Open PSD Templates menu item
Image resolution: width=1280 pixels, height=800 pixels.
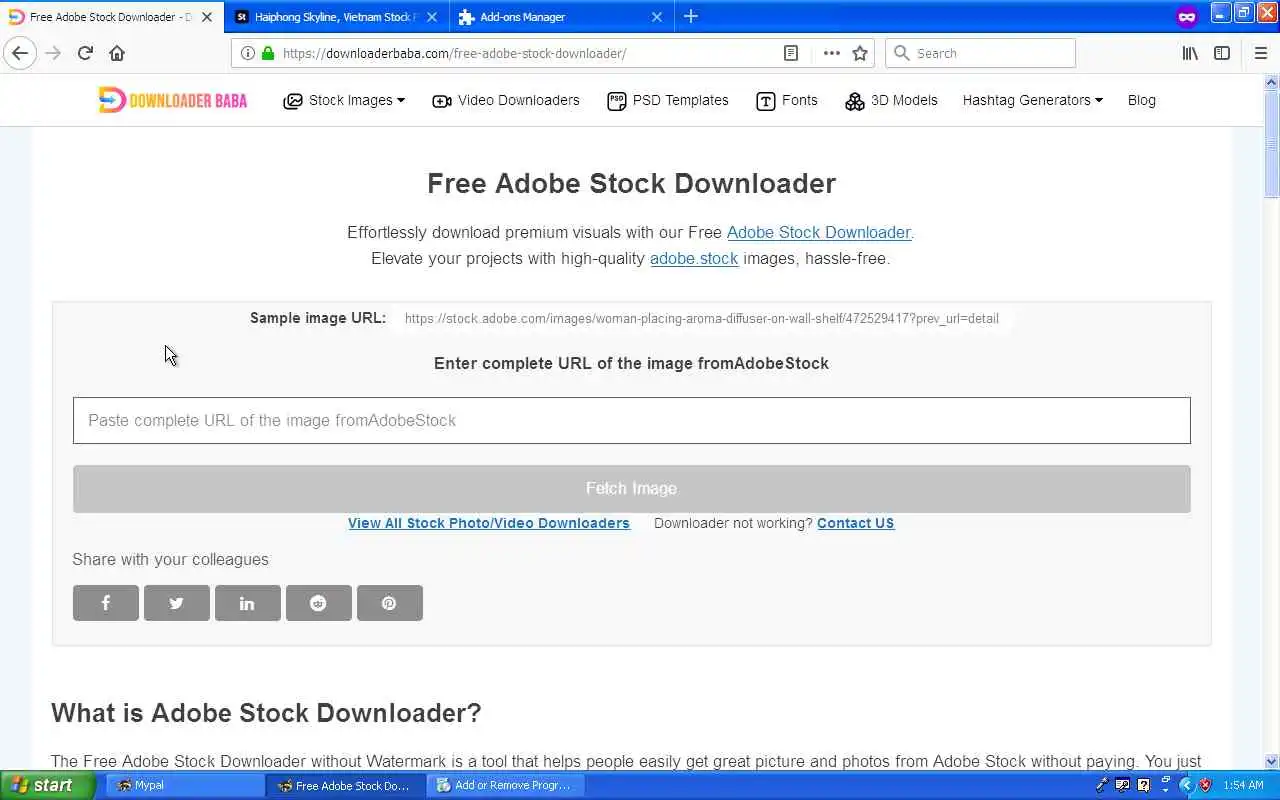click(668, 100)
